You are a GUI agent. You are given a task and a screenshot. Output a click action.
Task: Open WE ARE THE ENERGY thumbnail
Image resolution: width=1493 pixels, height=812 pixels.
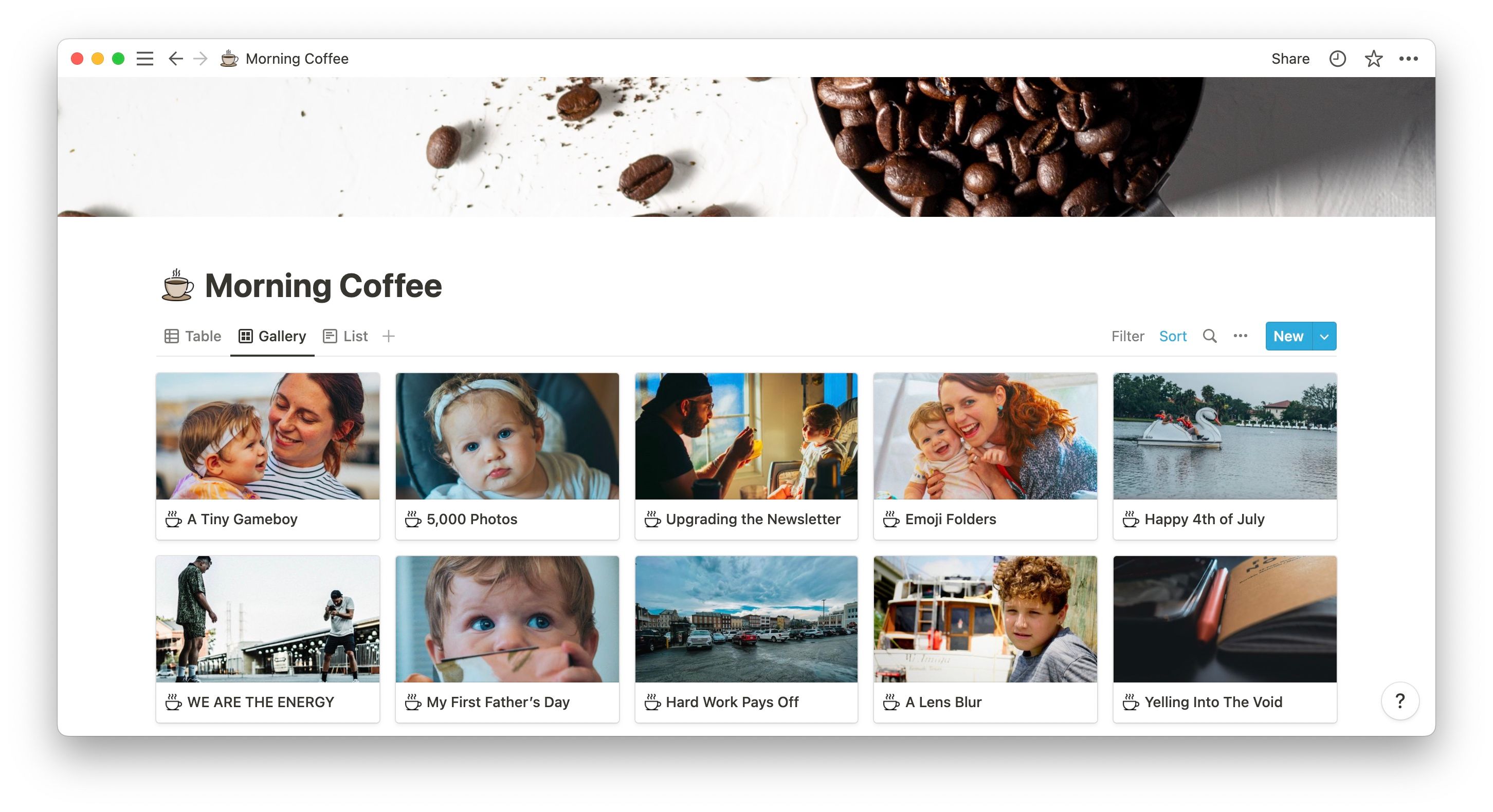coord(268,619)
